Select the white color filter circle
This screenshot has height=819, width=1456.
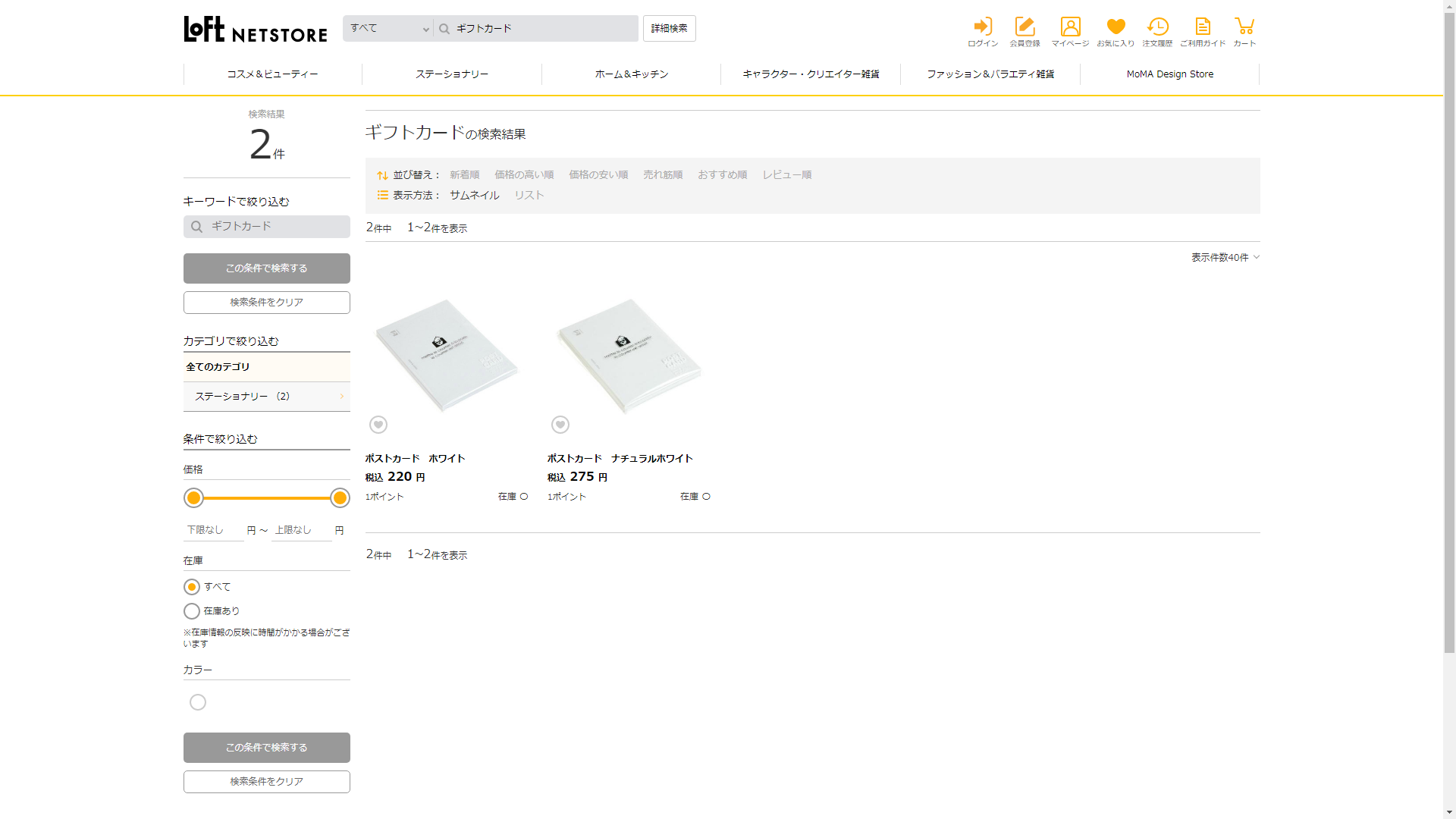tap(198, 702)
